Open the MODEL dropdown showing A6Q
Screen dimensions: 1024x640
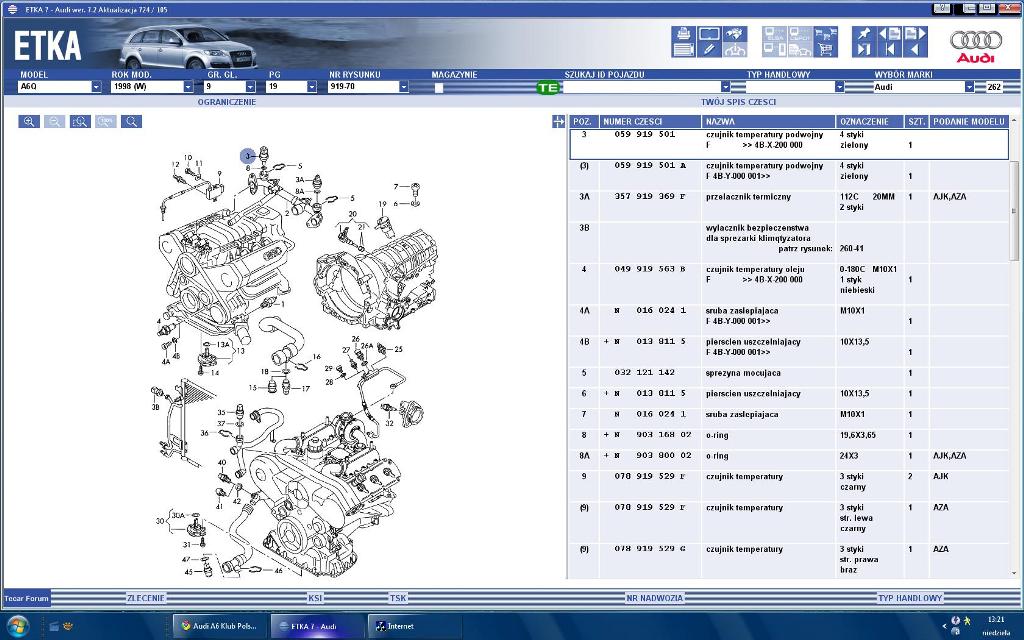tap(96, 87)
